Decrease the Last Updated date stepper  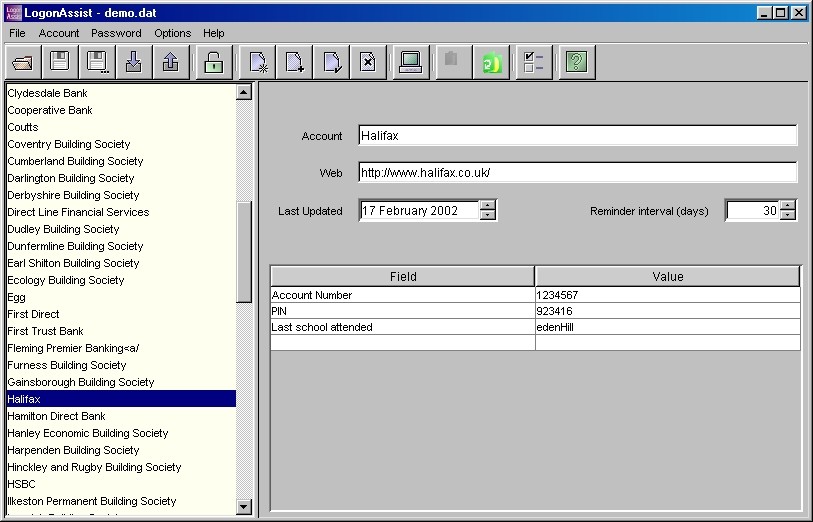tap(487, 215)
